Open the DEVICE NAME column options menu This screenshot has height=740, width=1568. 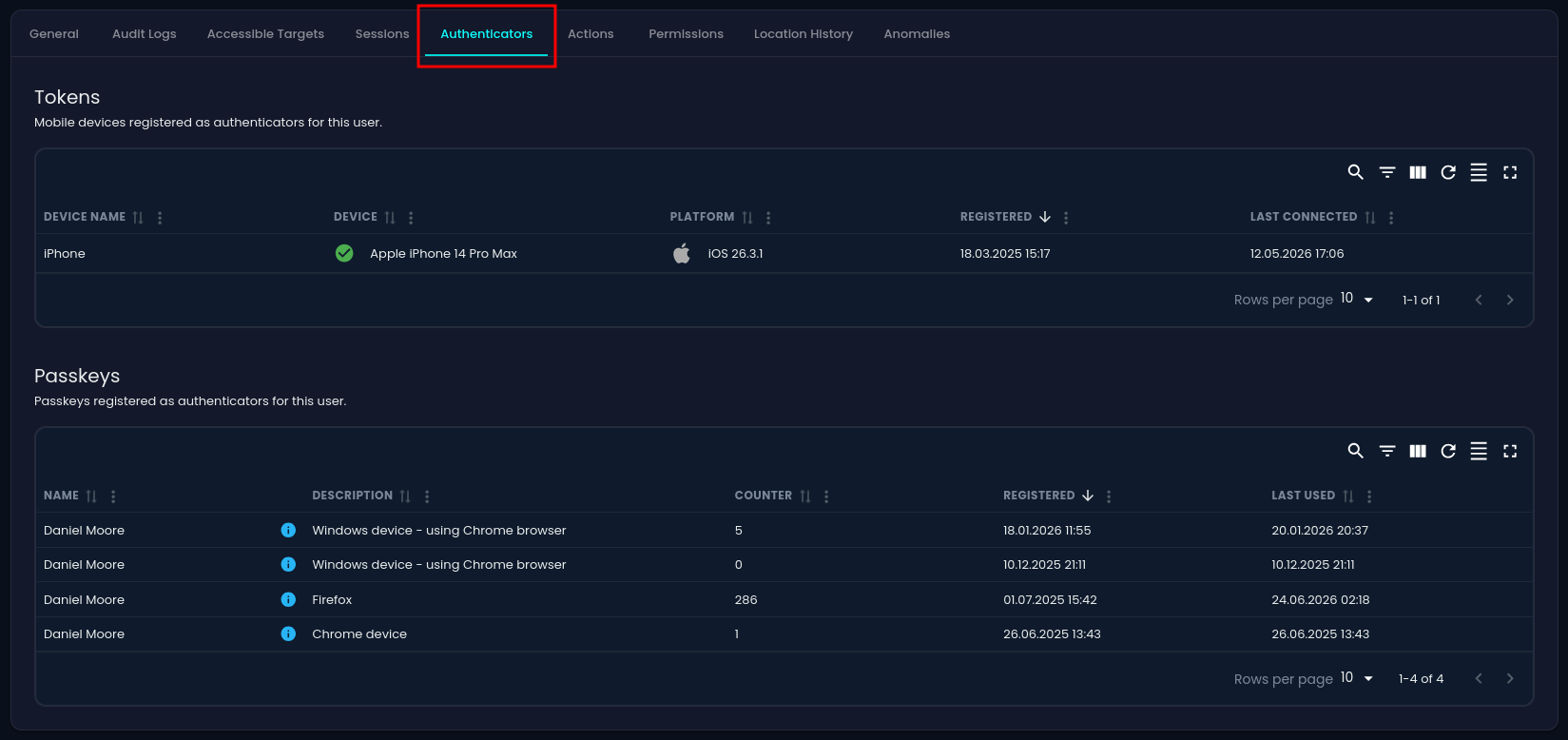click(x=160, y=218)
